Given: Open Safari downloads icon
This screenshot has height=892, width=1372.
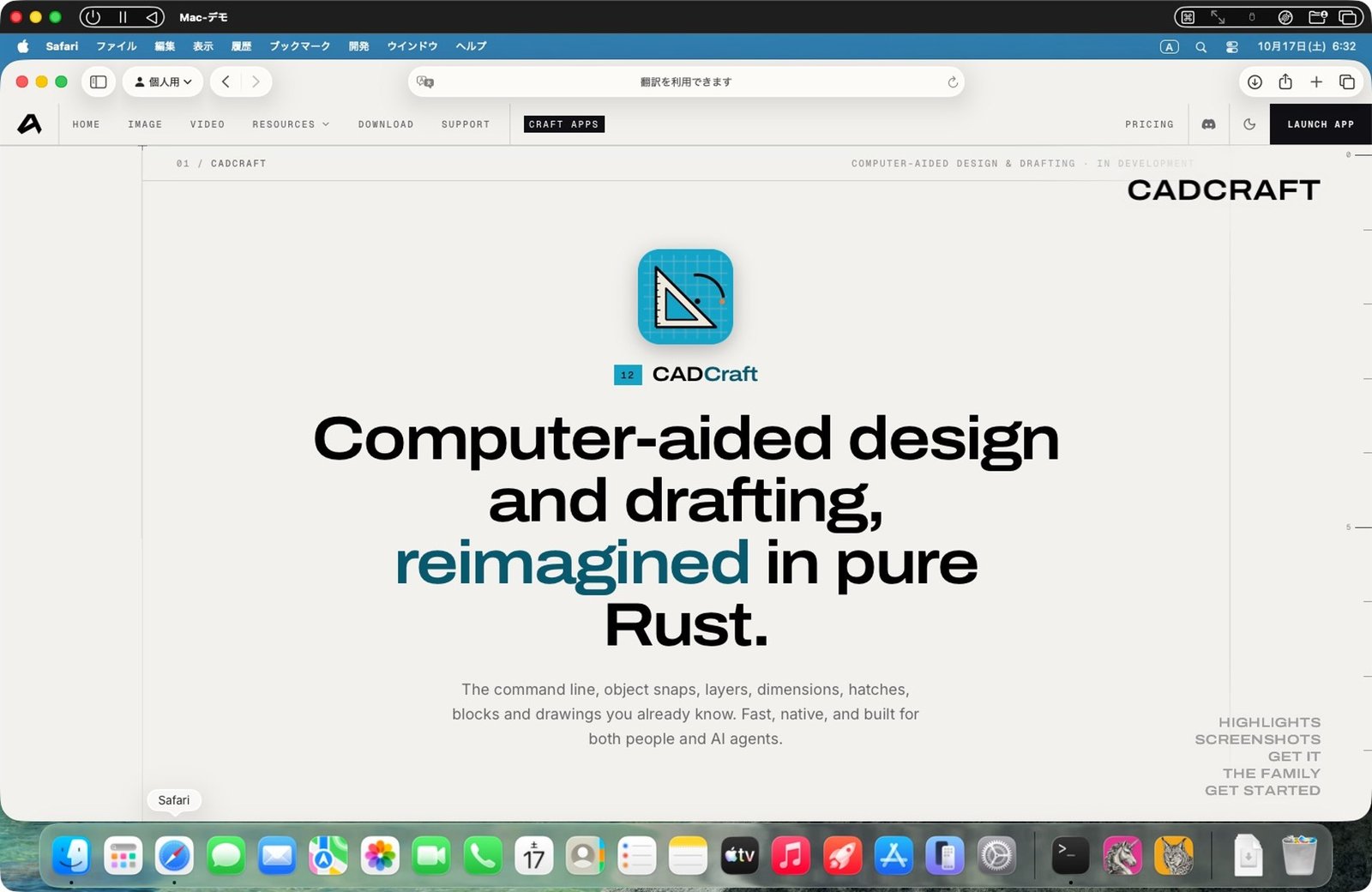Looking at the screenshot, I should point(1255,81).
